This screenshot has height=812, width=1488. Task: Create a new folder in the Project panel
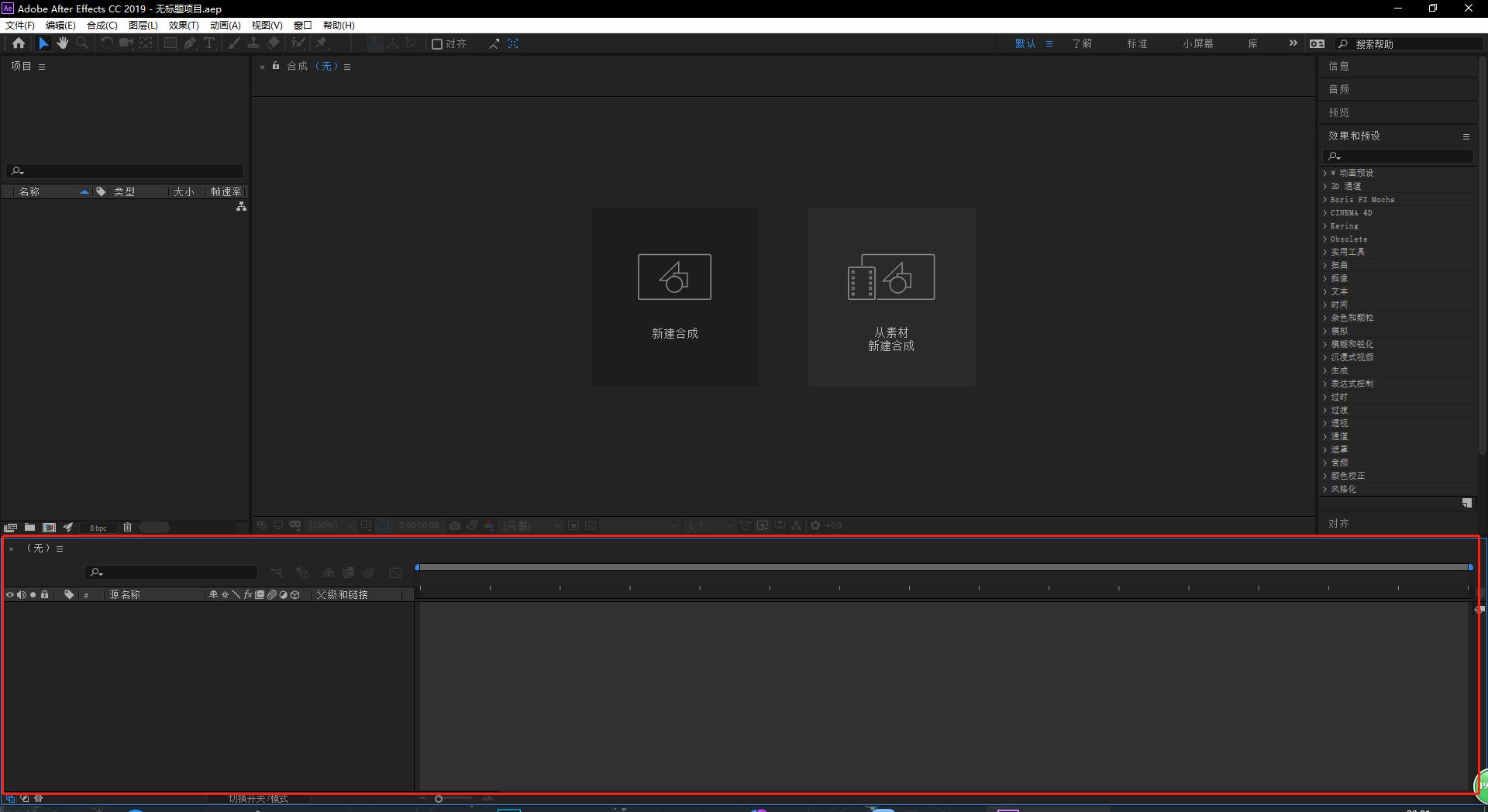pos(29,528)
